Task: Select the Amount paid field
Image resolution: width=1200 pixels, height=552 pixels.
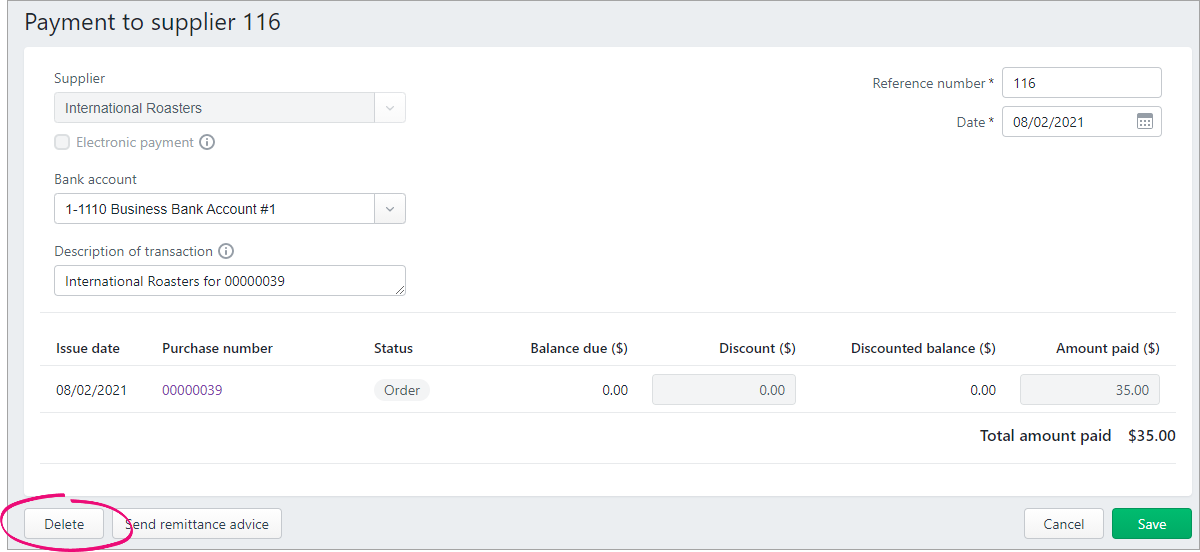Action: pos(1090,390)
